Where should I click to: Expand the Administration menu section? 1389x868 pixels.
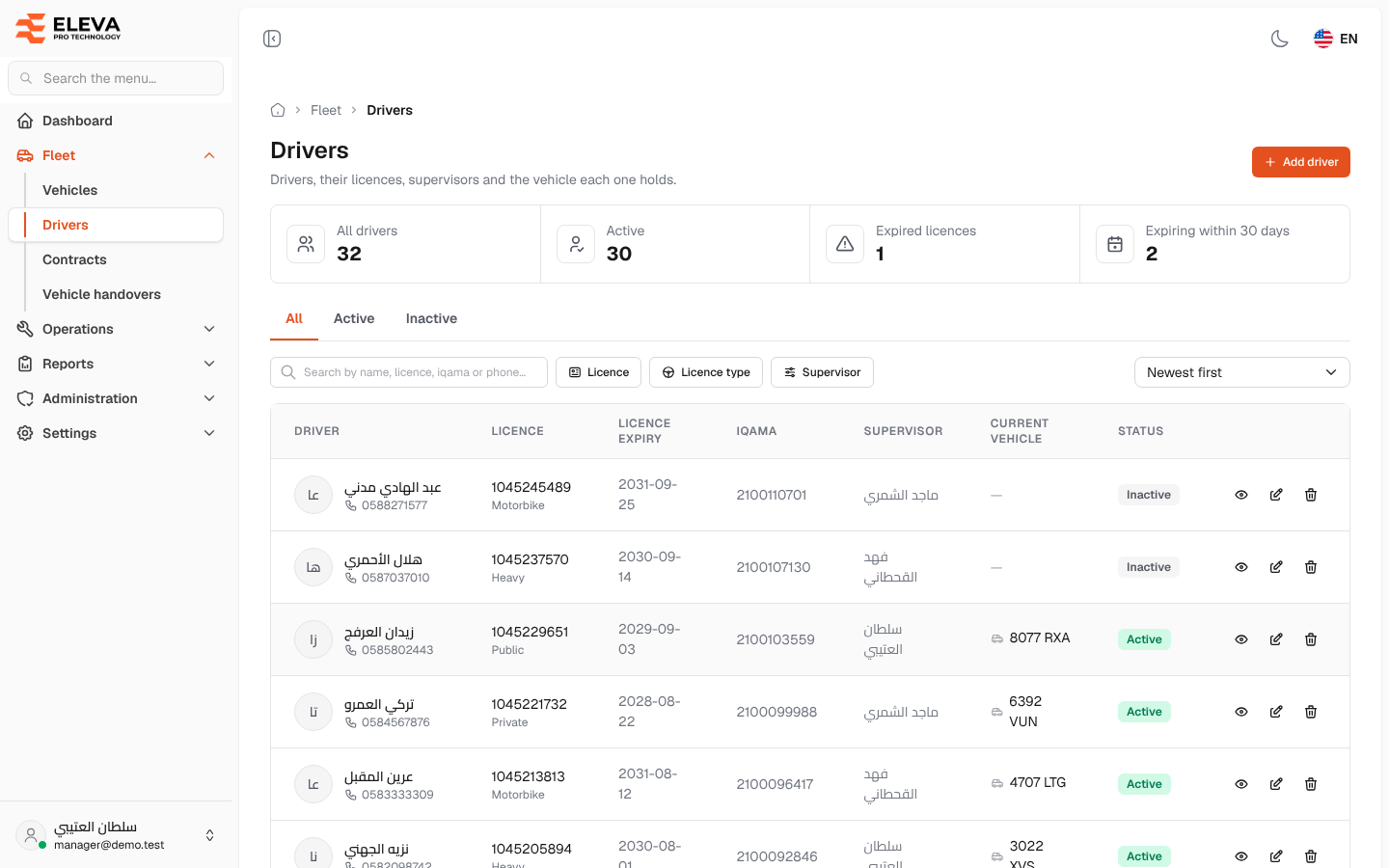click(x=116, y=398)
